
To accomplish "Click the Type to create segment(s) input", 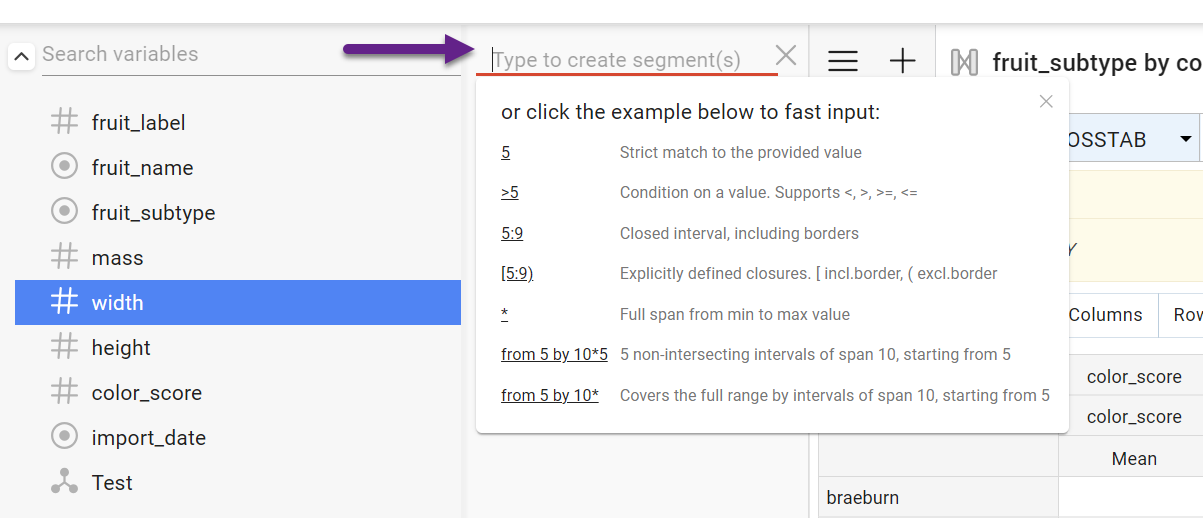I will (x=630, y=60).
